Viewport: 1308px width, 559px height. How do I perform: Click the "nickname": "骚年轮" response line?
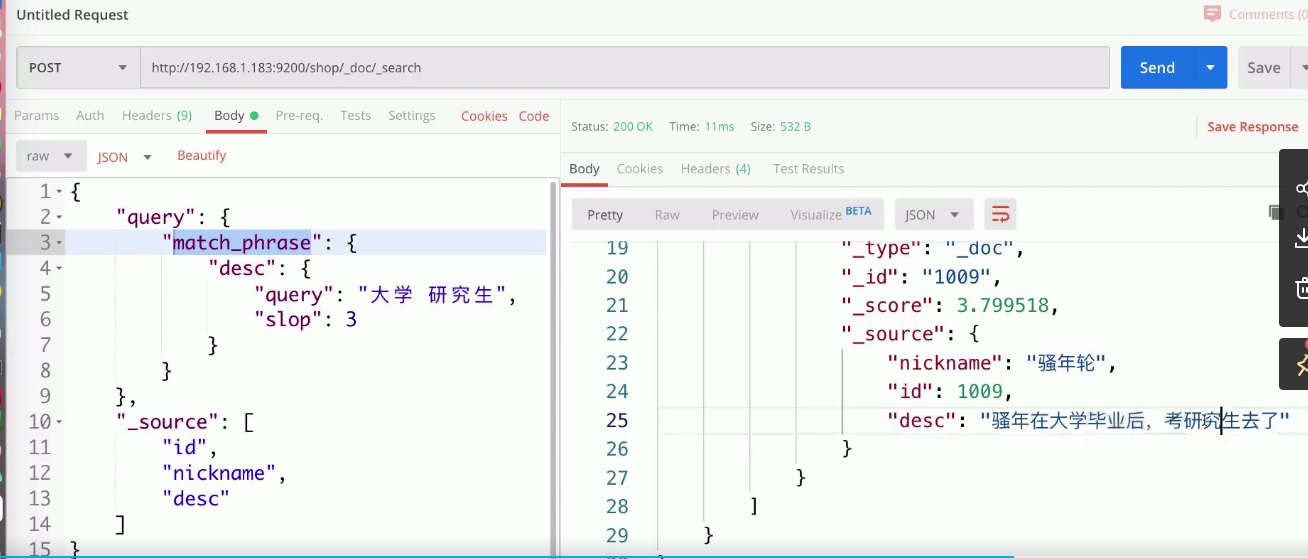(1001, 363)
